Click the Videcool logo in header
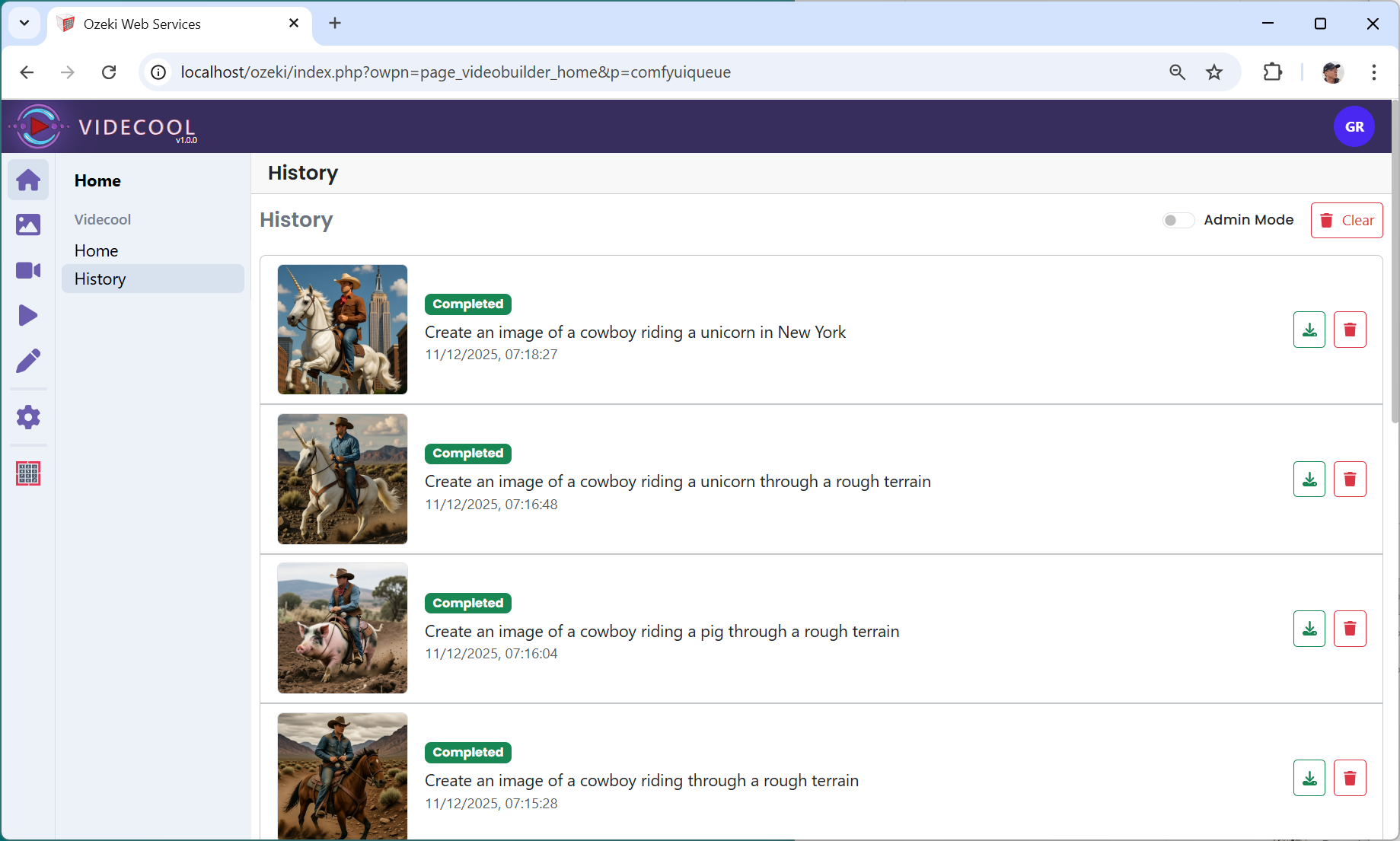Viewport: 1400px width, 841px height. click(x=103, y=126)
